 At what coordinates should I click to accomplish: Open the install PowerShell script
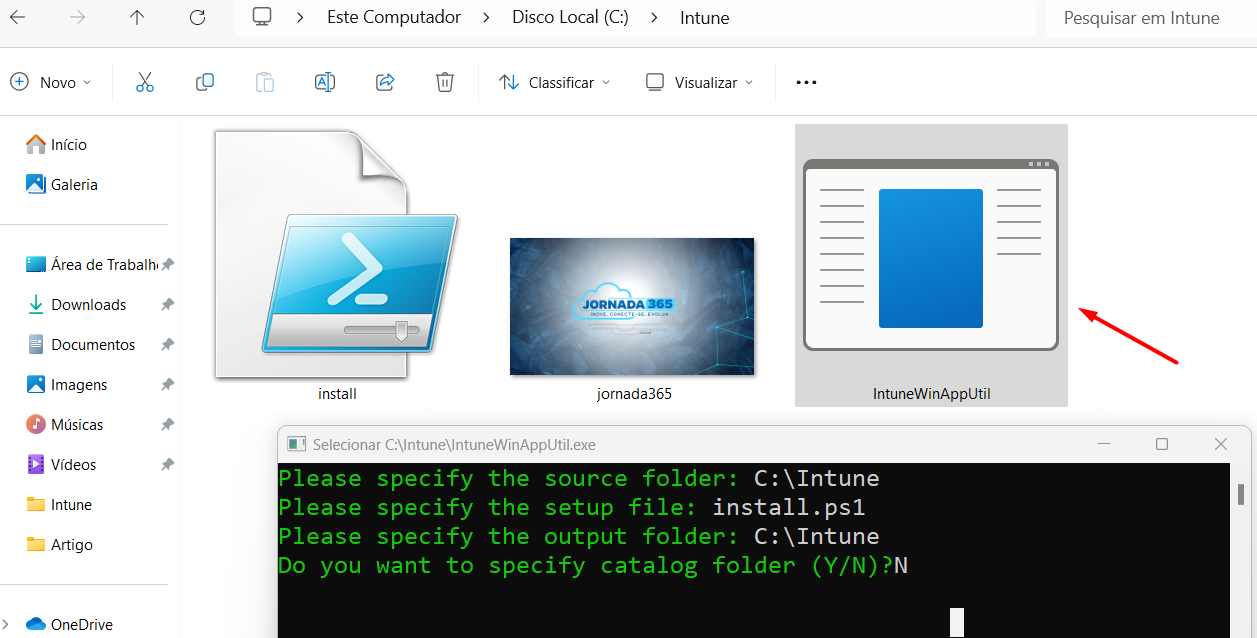(x=337, y=255)
